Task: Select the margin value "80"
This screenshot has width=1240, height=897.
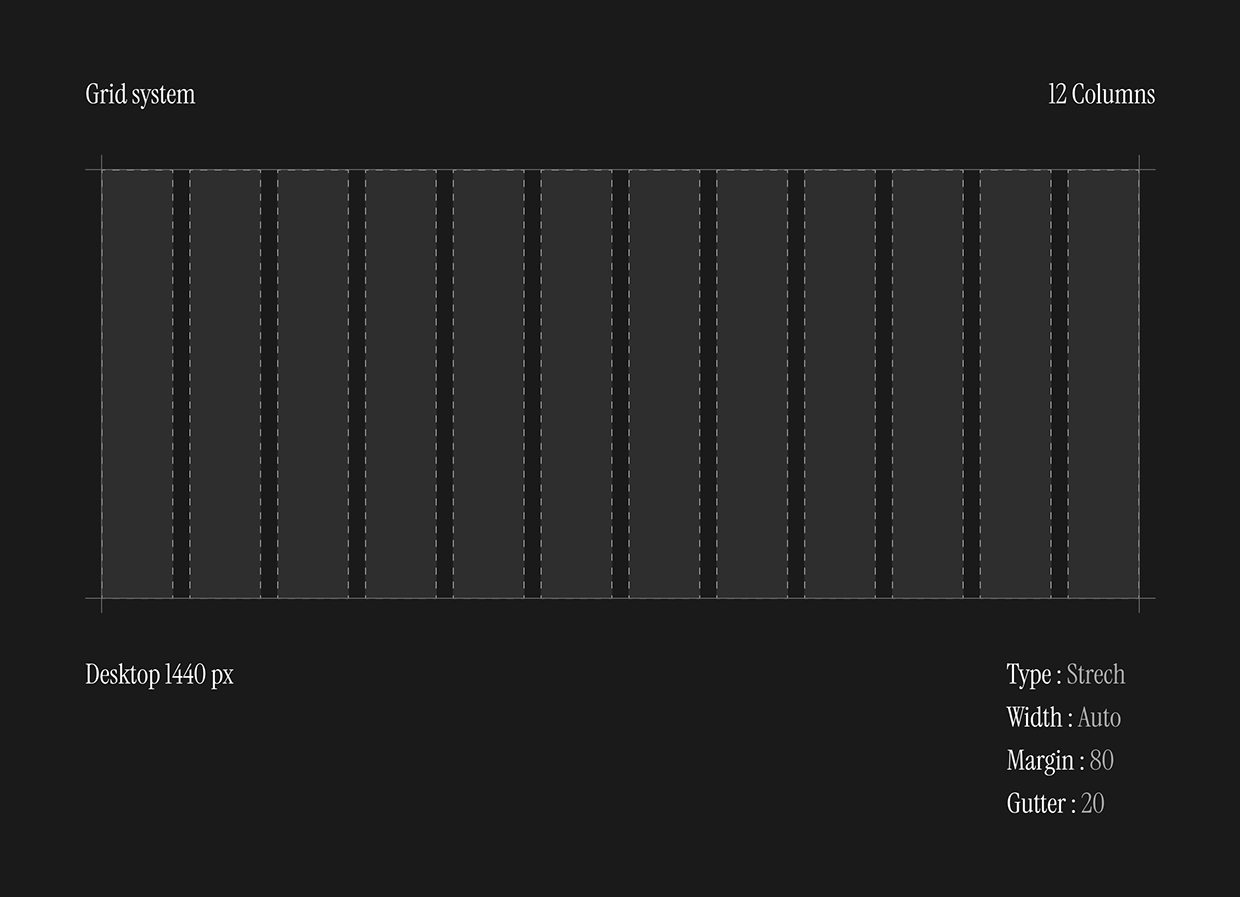Action: 1101,761
